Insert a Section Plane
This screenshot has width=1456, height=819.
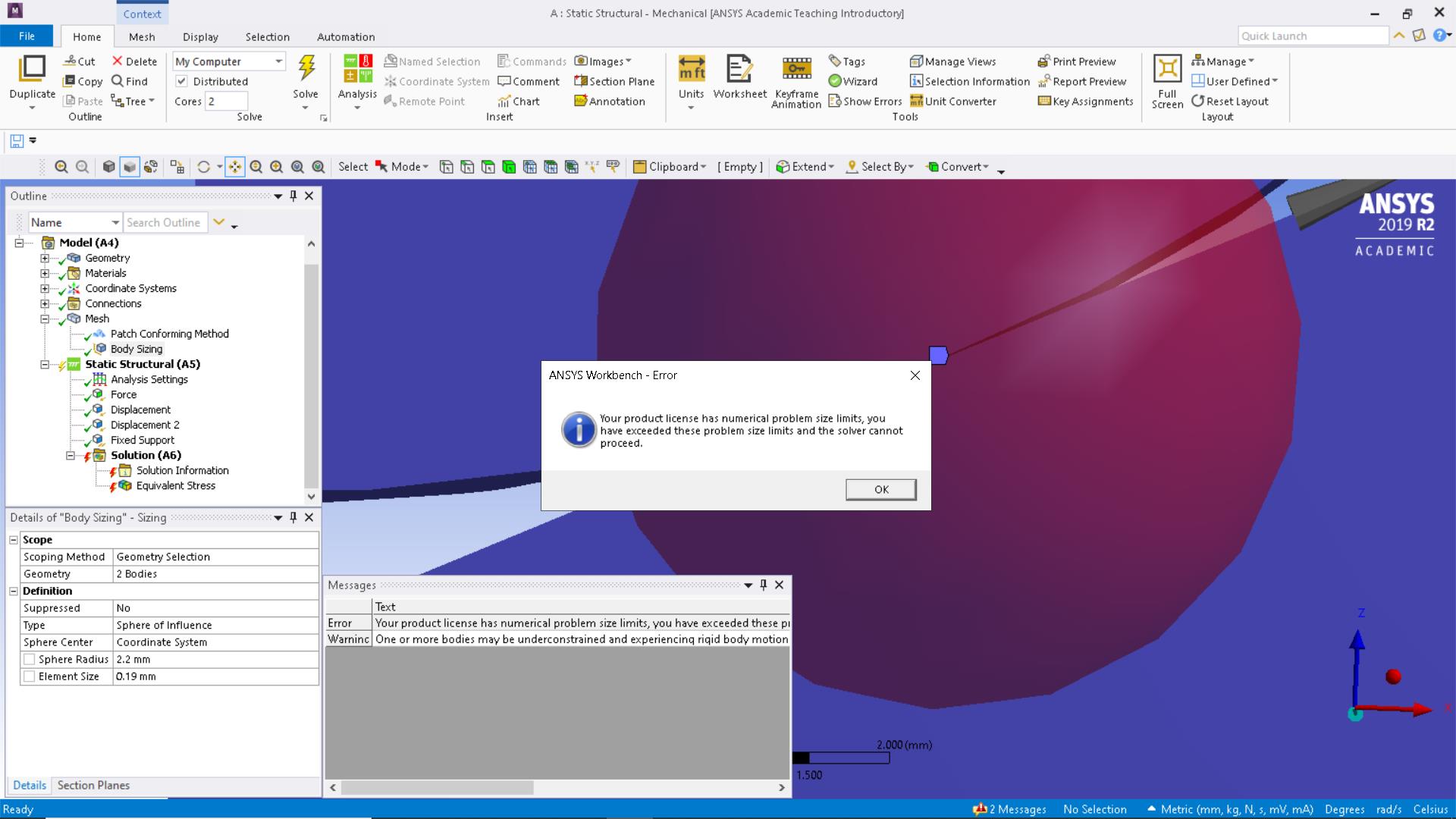click(x=614, y=81)
